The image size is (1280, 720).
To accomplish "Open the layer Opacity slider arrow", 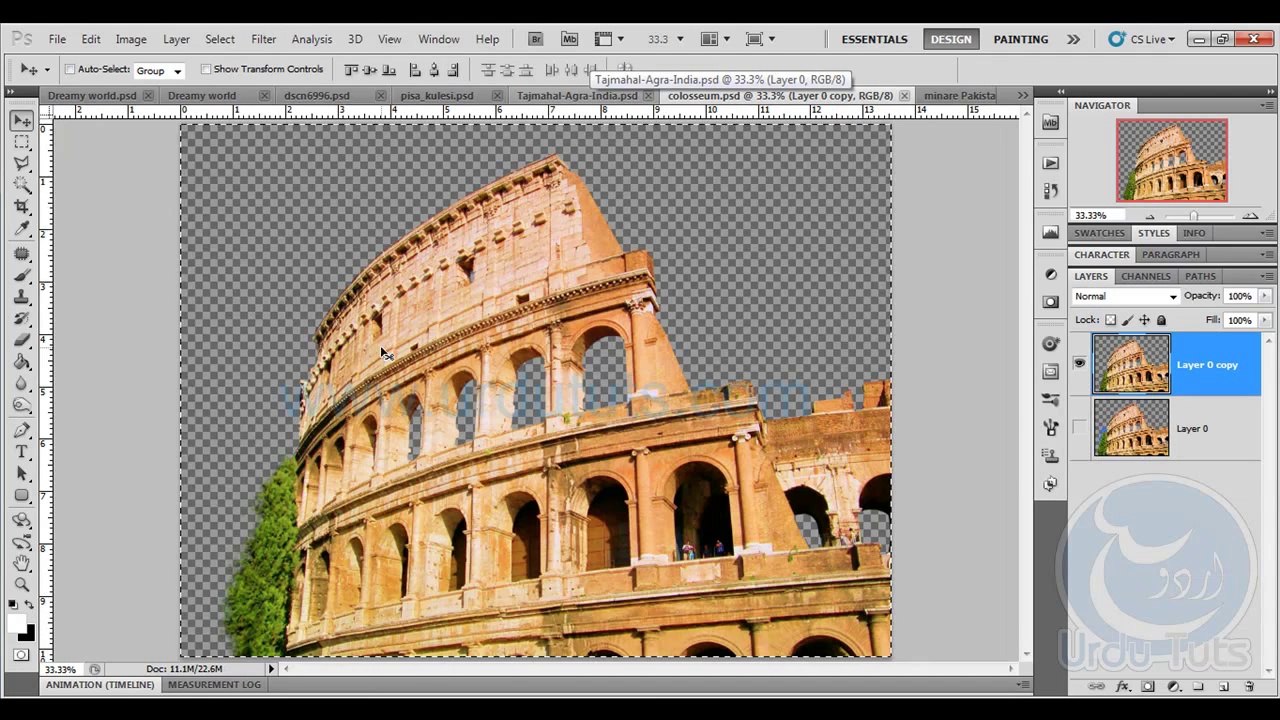I will click(1264, 296).
